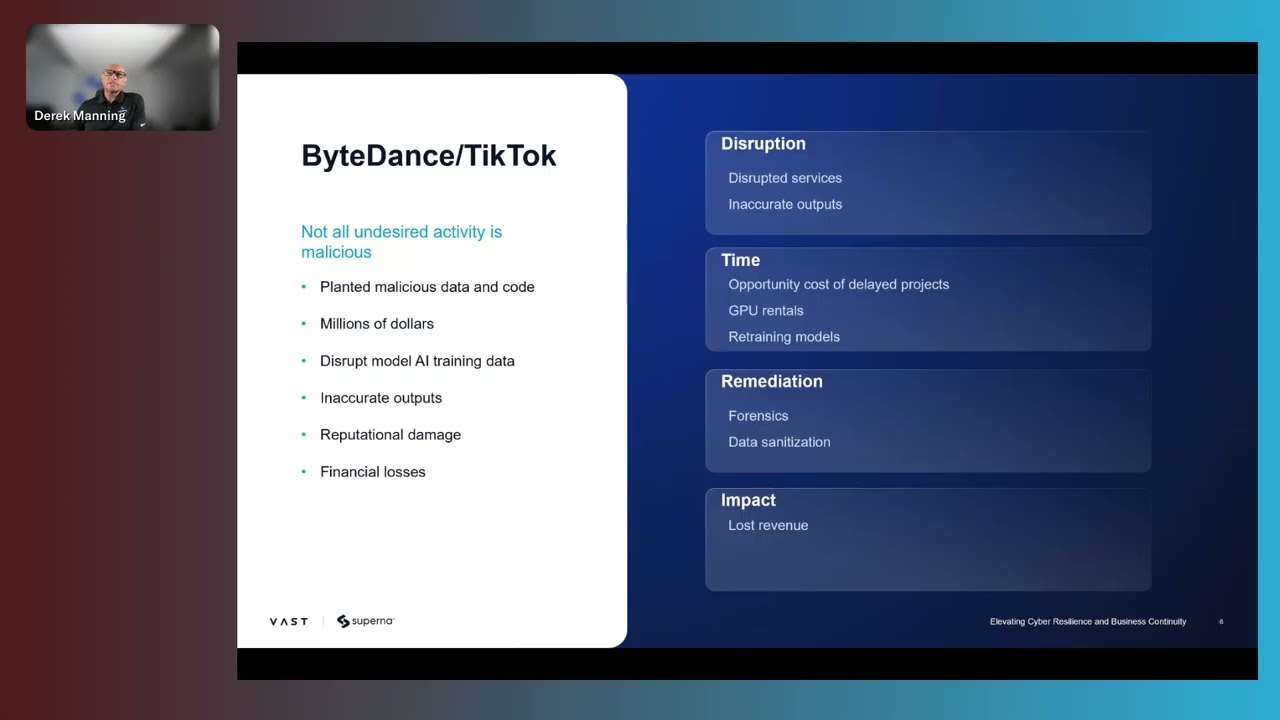Select 'Disrupted services' under Disruption

pos(785,178)
